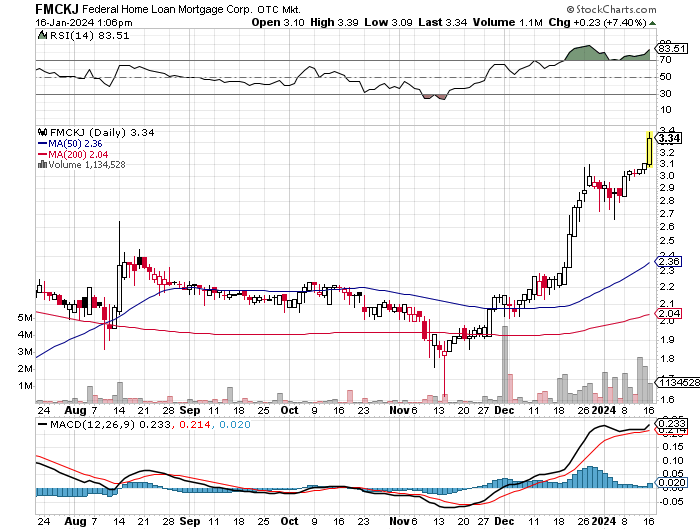Click the 0.233 MACD value tag
Screen dimensions: 700x530
pos(671,423)
